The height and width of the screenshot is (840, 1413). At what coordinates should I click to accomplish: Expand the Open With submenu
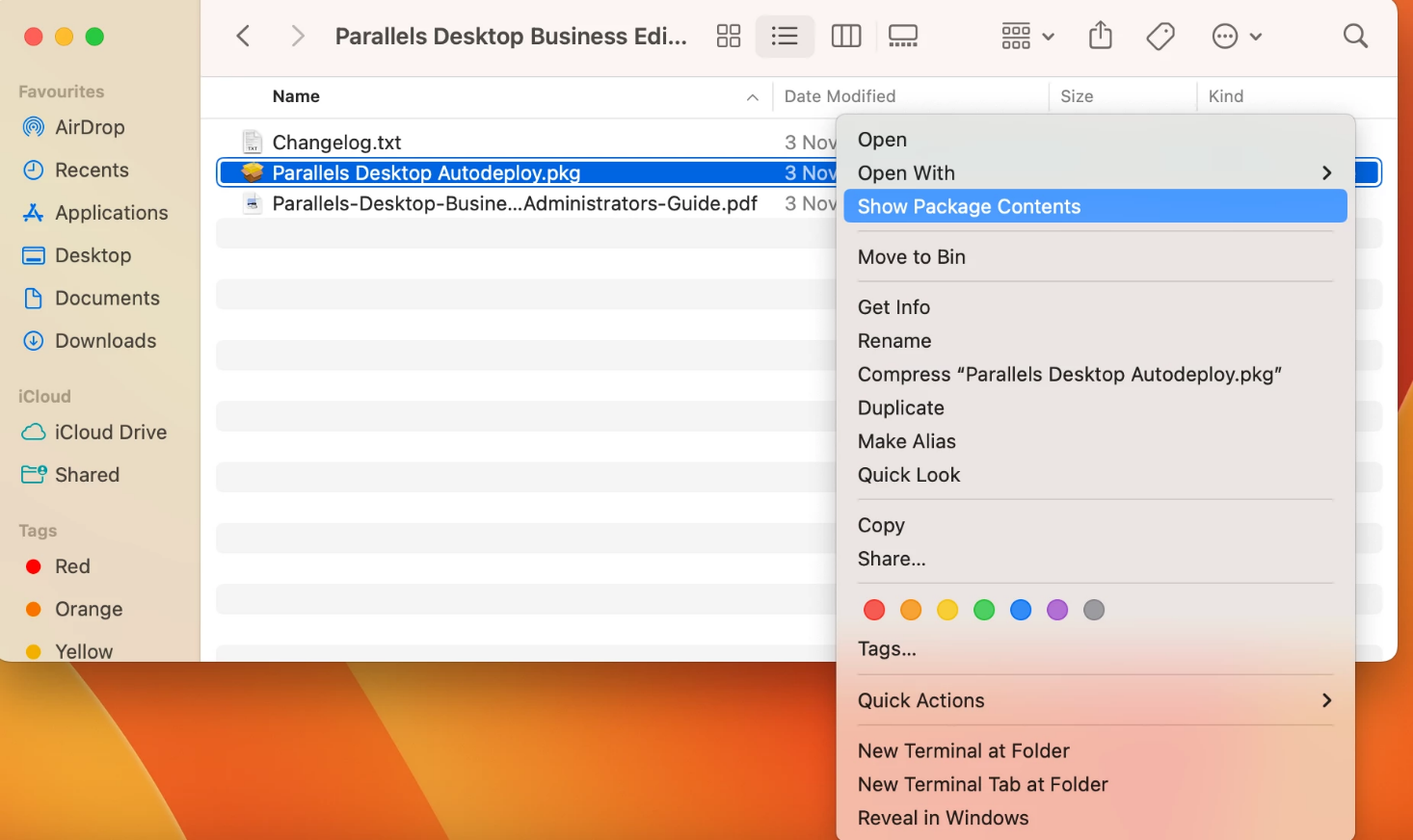coord(1095,173)
